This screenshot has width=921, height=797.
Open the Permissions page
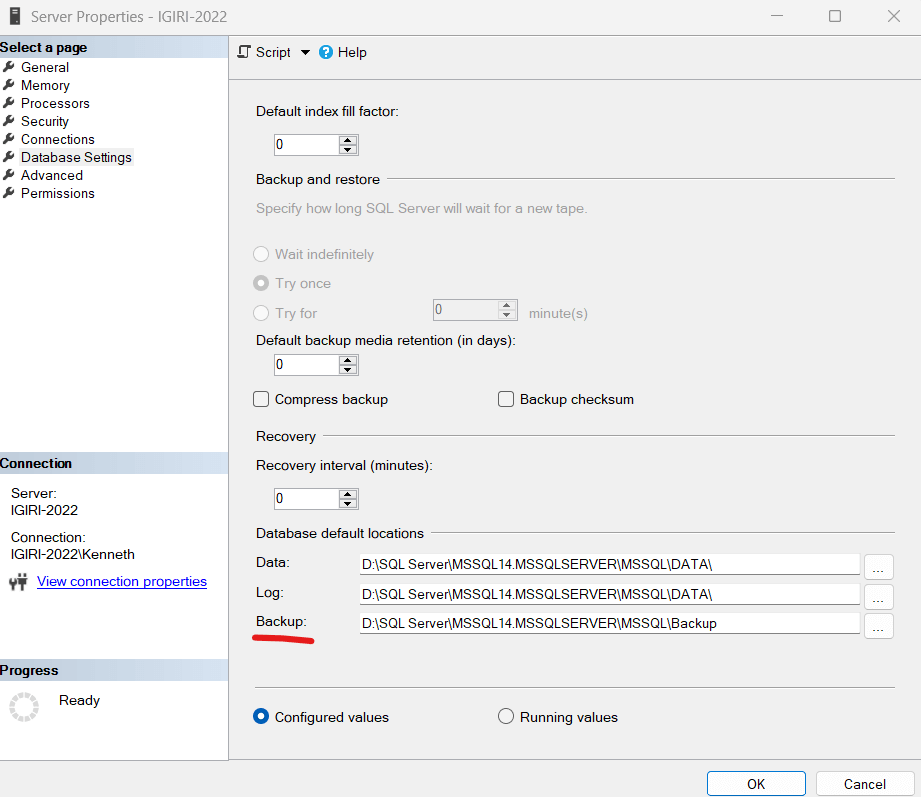pyautogui.click(x=58, y=193)
